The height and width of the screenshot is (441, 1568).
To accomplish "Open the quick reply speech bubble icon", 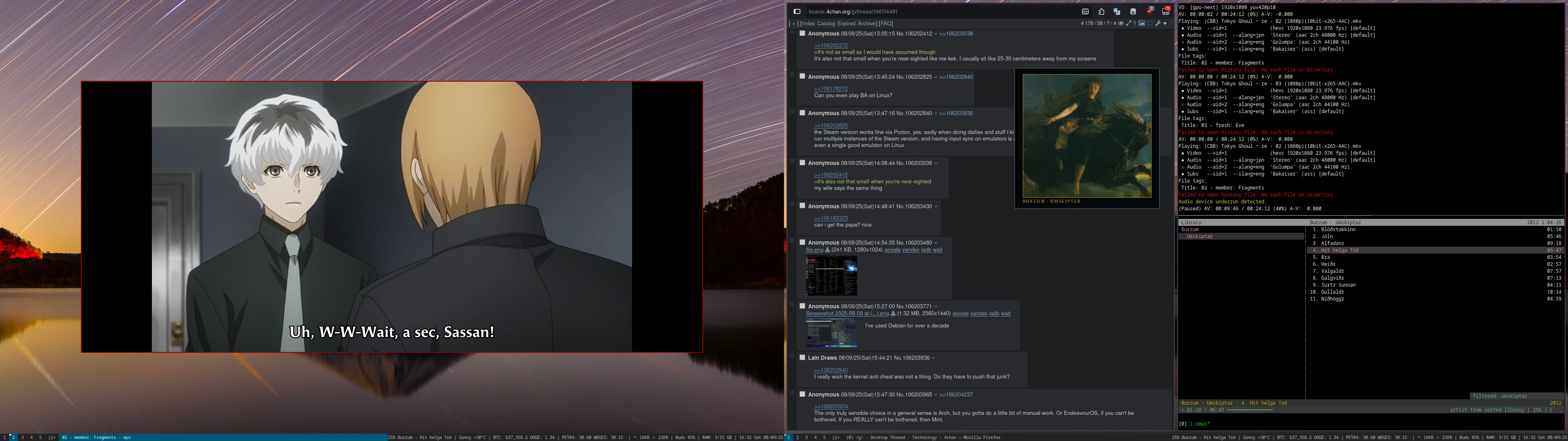I will [x=1150, y=24].
